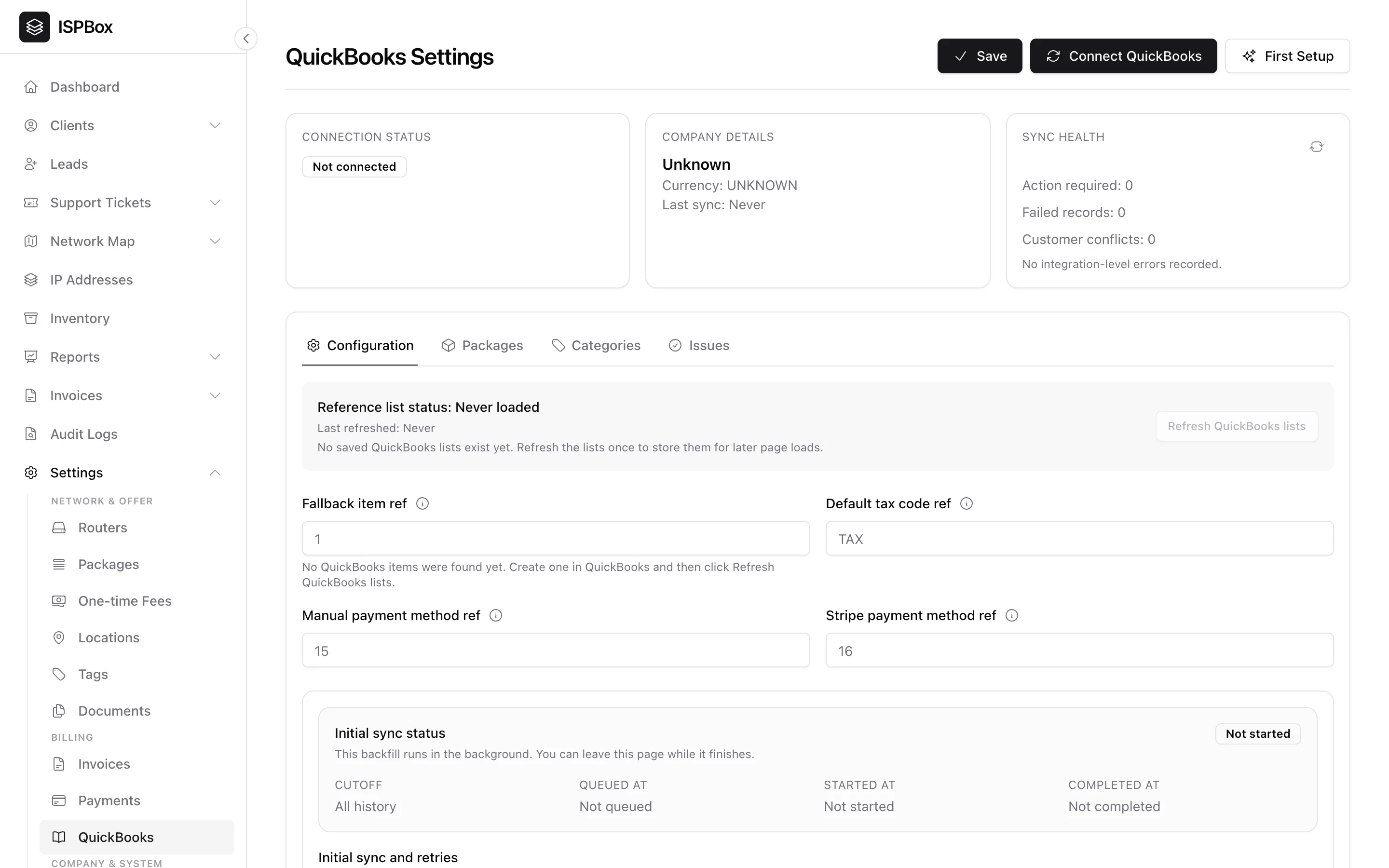Expand the Reports chevron

click(x=215, y=357)
